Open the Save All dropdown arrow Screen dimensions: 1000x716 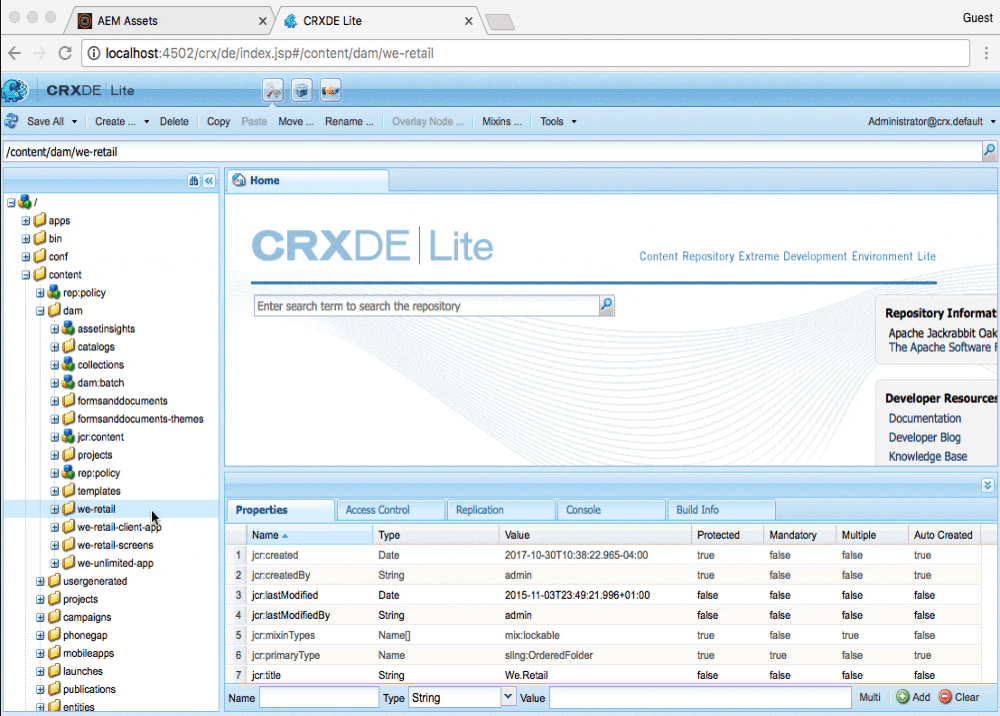point(74,121)
